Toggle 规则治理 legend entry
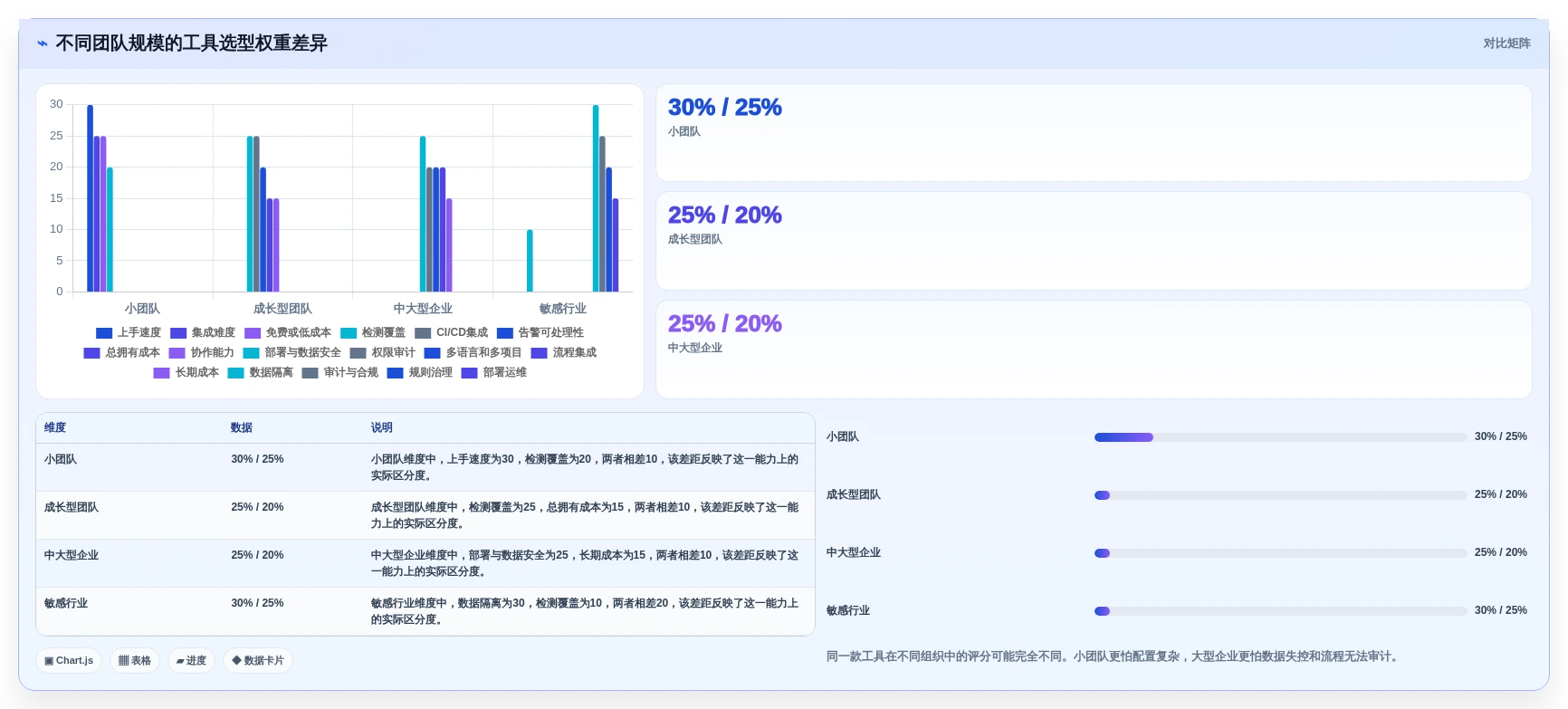The width and height of the screenshot is (1568, 709). [x=420, y=373]
